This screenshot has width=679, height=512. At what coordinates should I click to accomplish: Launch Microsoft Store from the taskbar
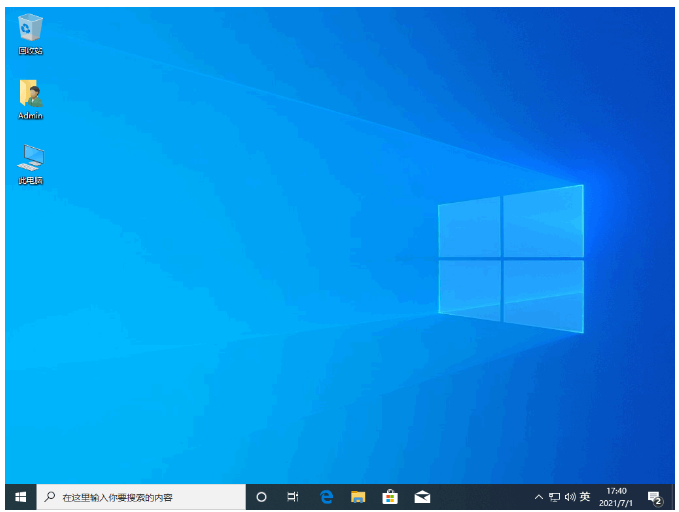click(x=390, y=497)
